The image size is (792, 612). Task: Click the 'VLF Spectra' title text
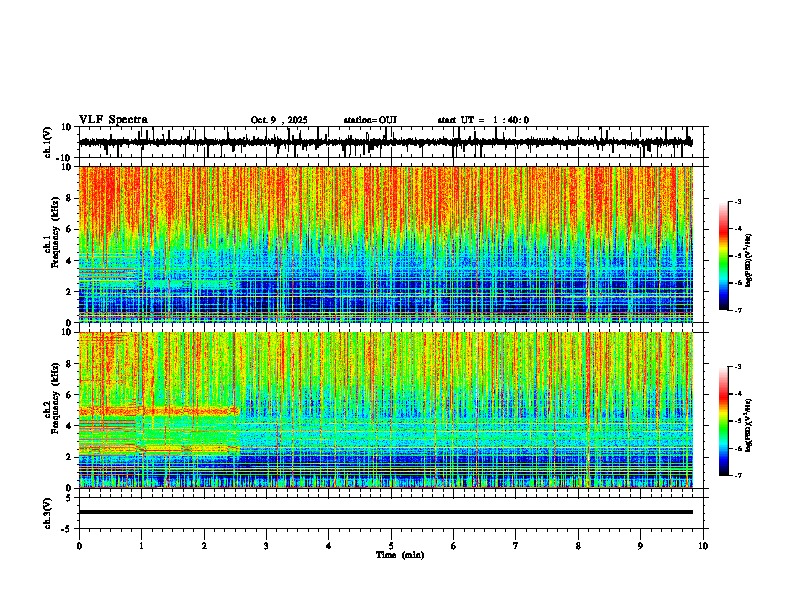point(113,119)
